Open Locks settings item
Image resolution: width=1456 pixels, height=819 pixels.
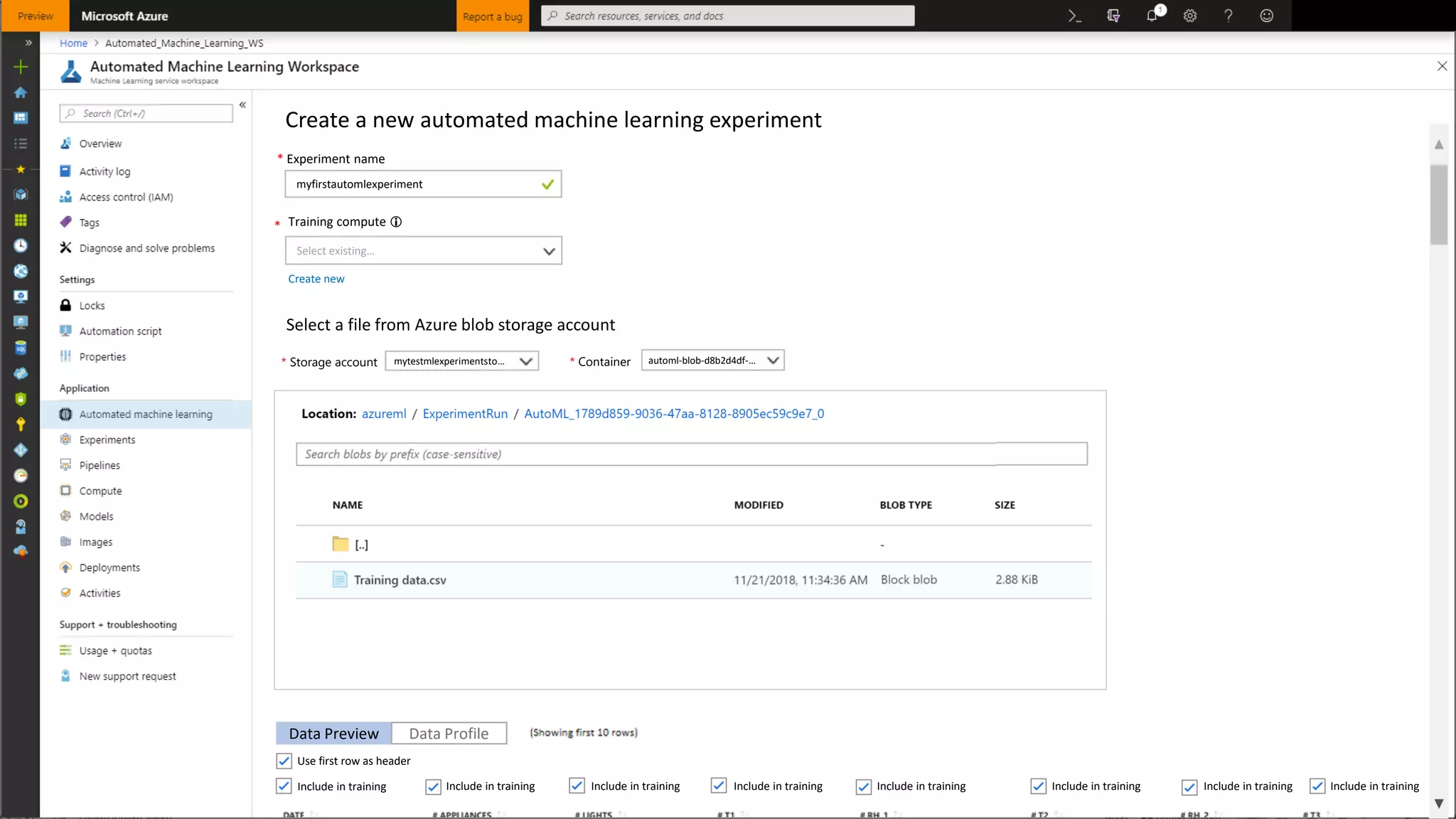[x=92, y=306]
